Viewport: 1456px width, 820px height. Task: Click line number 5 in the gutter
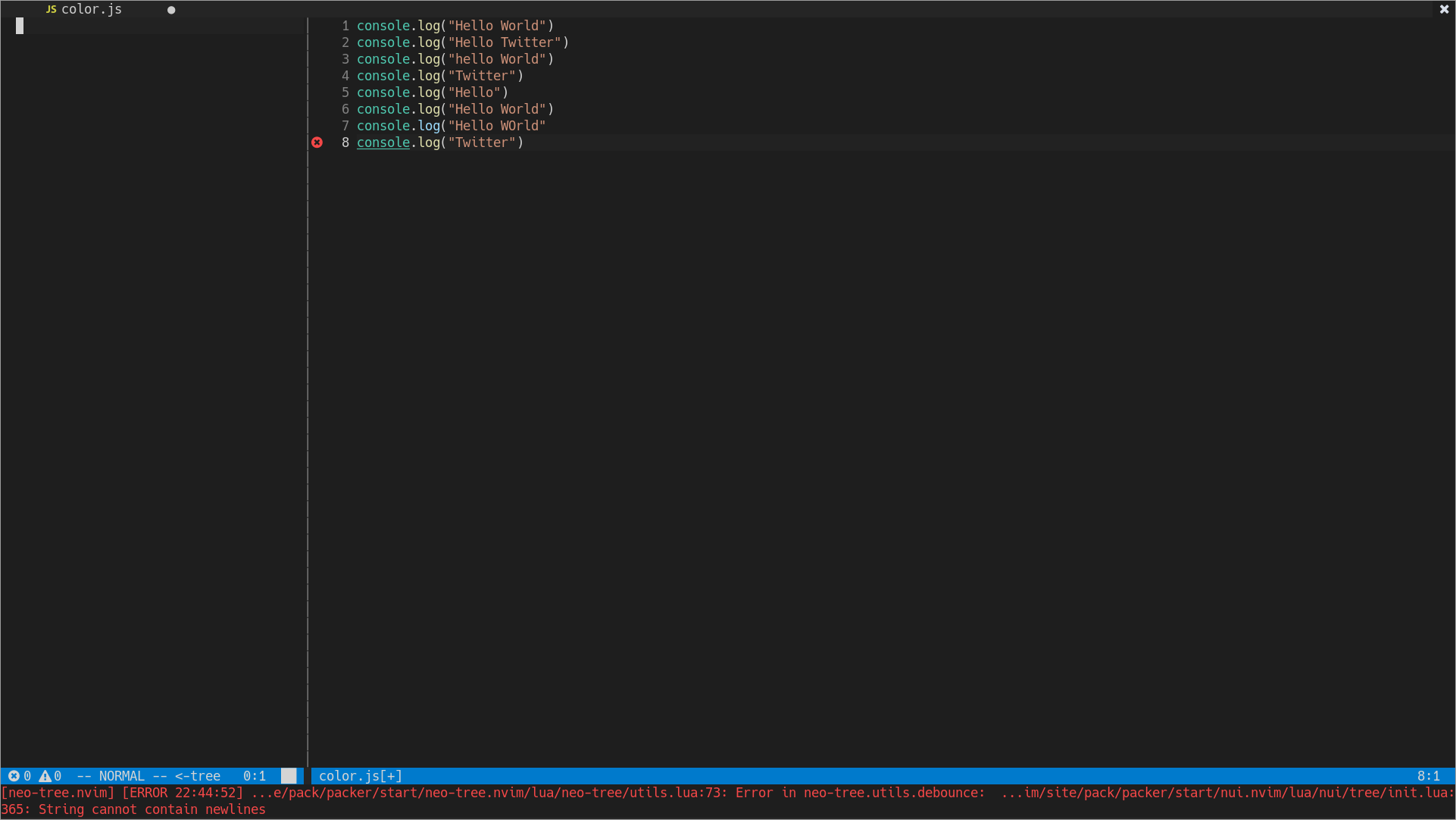[345, 92]
